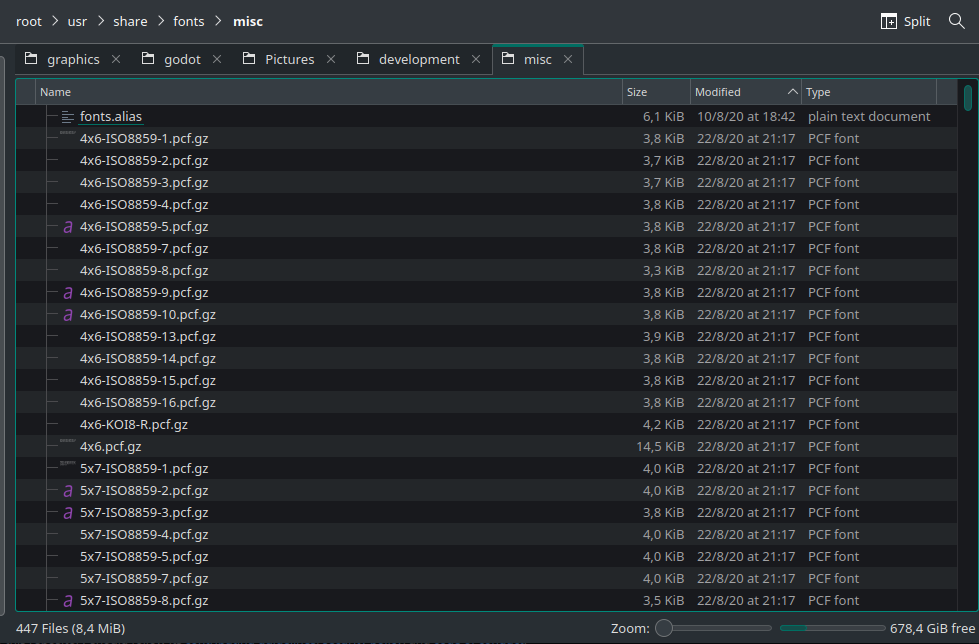Click the 447 Files status bar text
The image size is (979, 644).
[71, 628]
